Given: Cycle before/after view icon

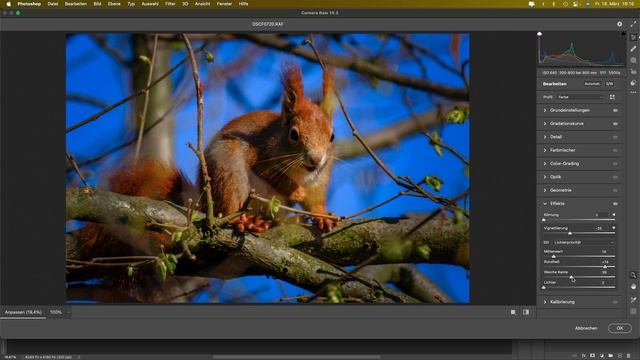Looking at the screenshot, I should click(526, 312).
